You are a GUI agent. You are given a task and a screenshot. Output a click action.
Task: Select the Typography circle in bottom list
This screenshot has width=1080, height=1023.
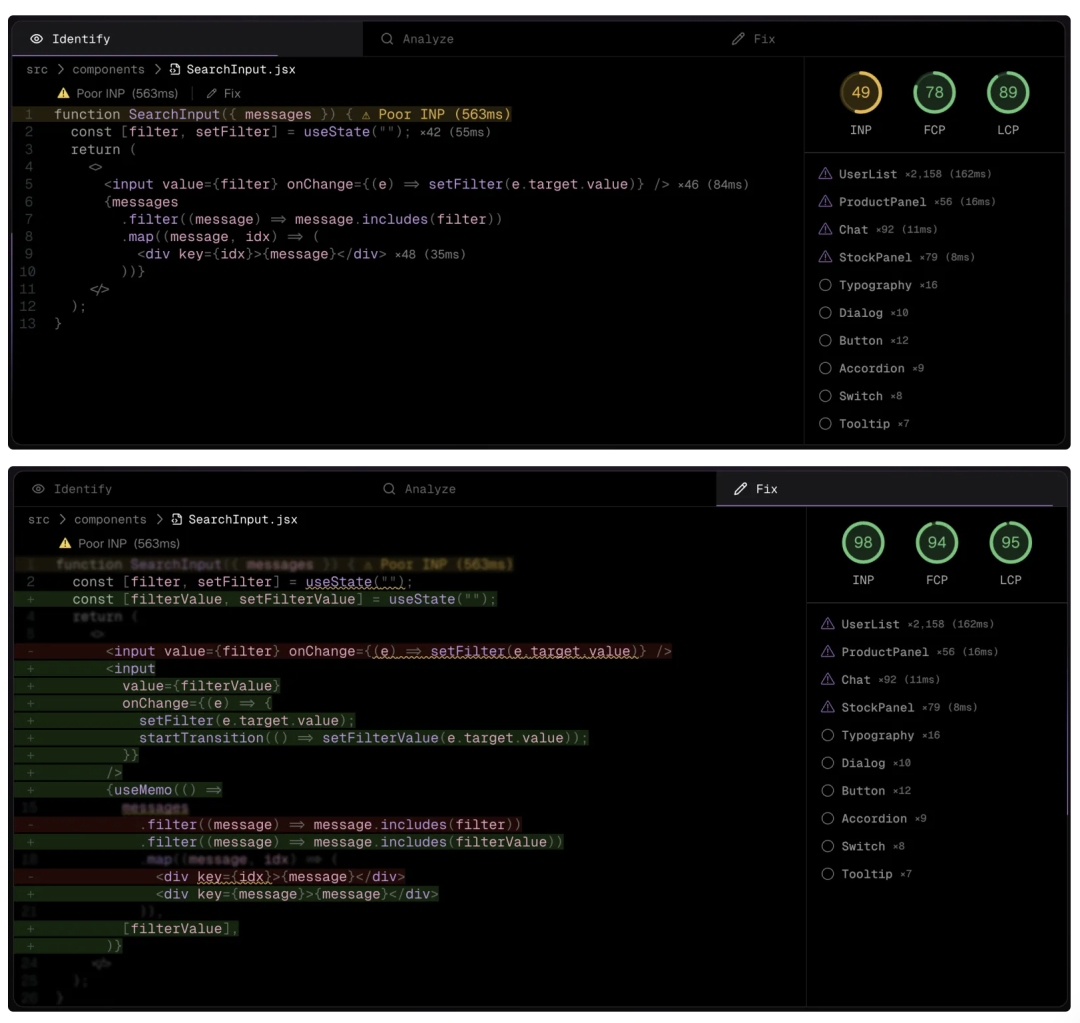click(x=828, y=735)
